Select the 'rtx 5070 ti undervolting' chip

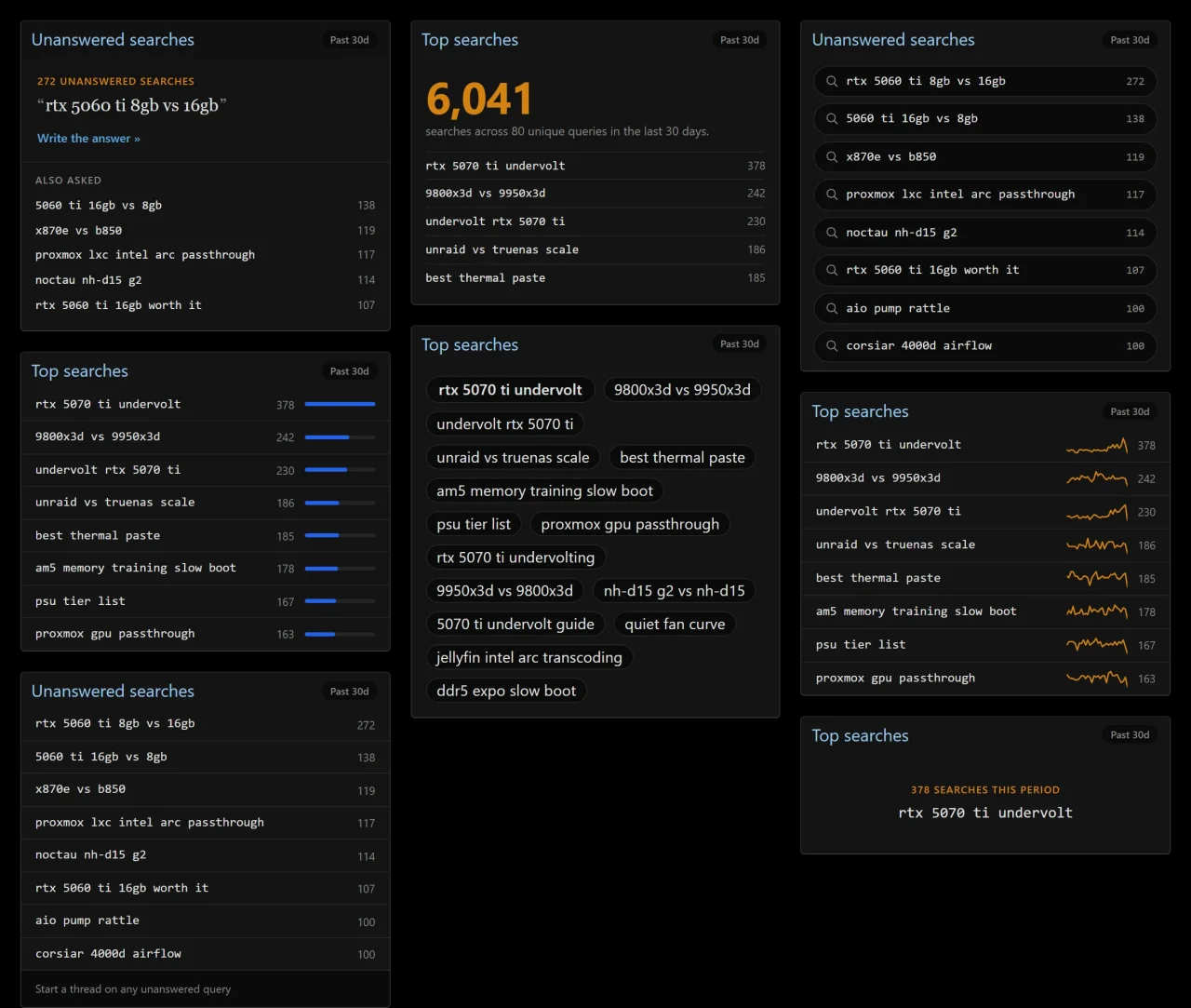click(515, 558)
